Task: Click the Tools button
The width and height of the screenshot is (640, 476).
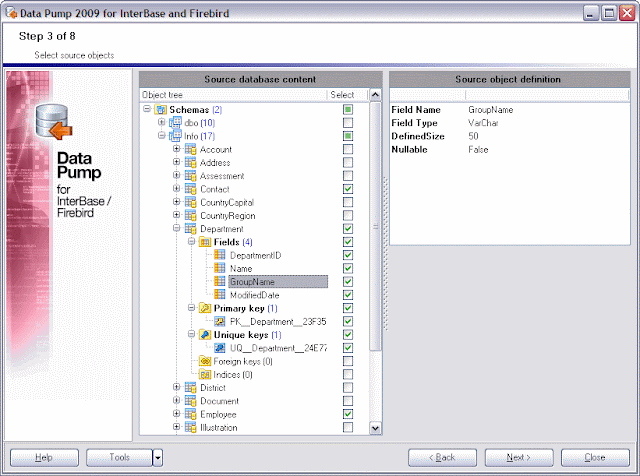Action: [119, 458]
